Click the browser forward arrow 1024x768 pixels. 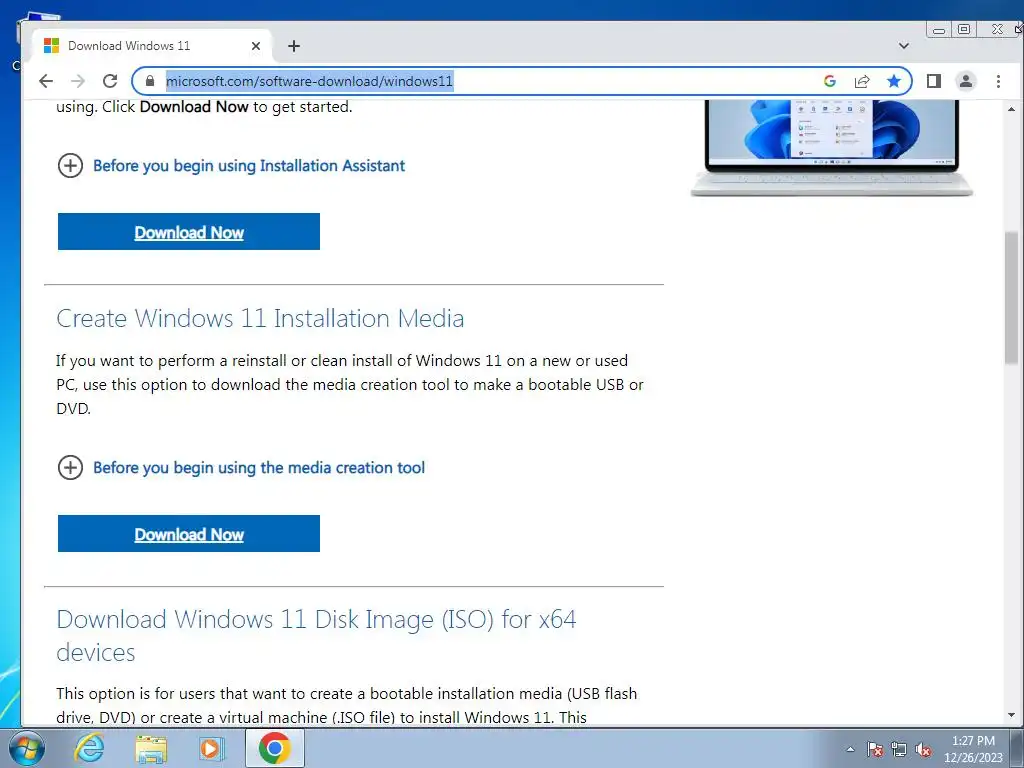(x=78, y=81)
